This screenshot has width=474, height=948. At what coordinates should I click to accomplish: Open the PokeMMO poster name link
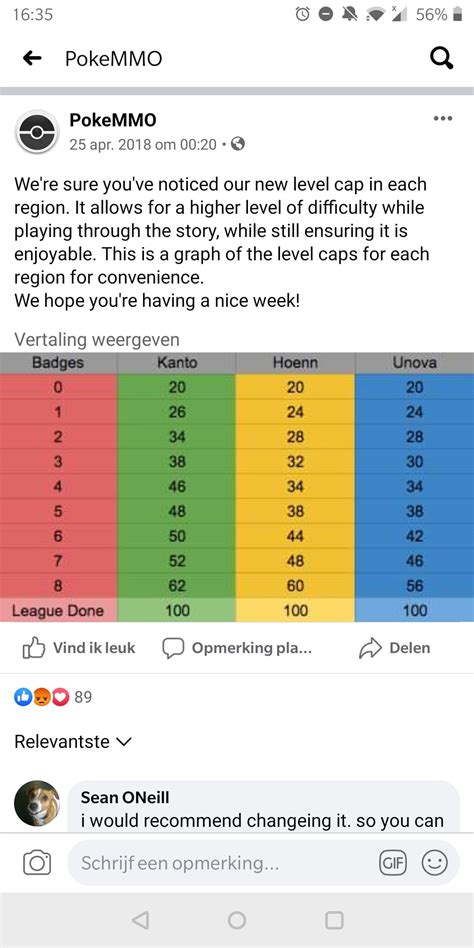tap(113, 120)
